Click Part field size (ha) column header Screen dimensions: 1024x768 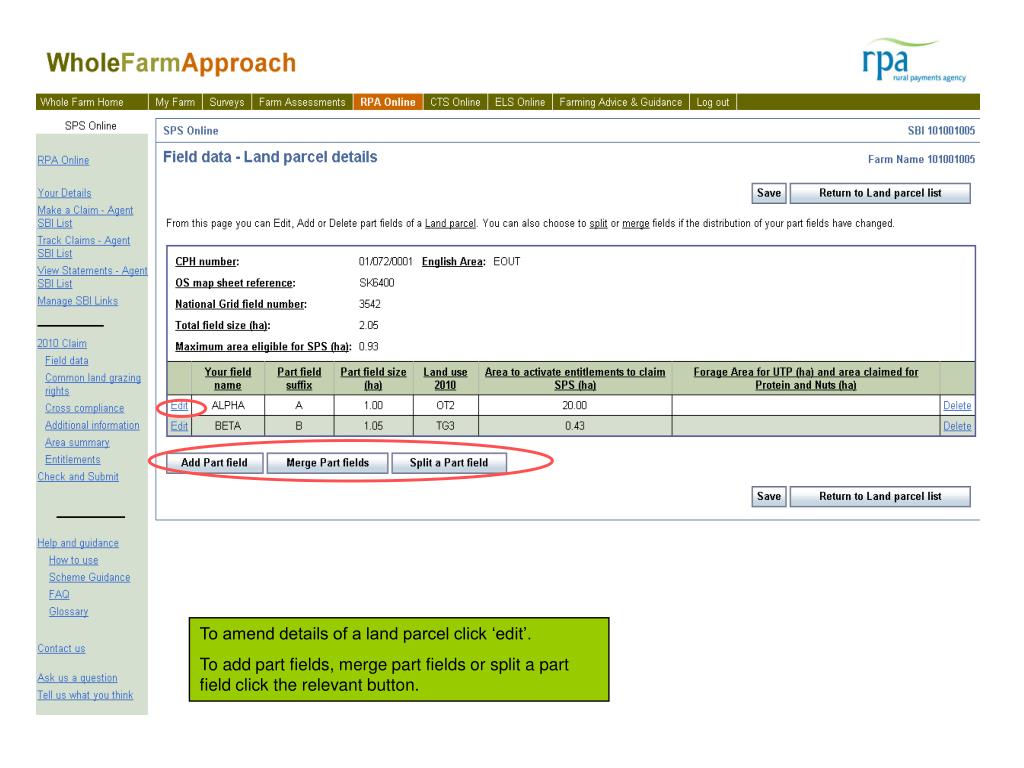pyautogui.click(x=373, y=378)
